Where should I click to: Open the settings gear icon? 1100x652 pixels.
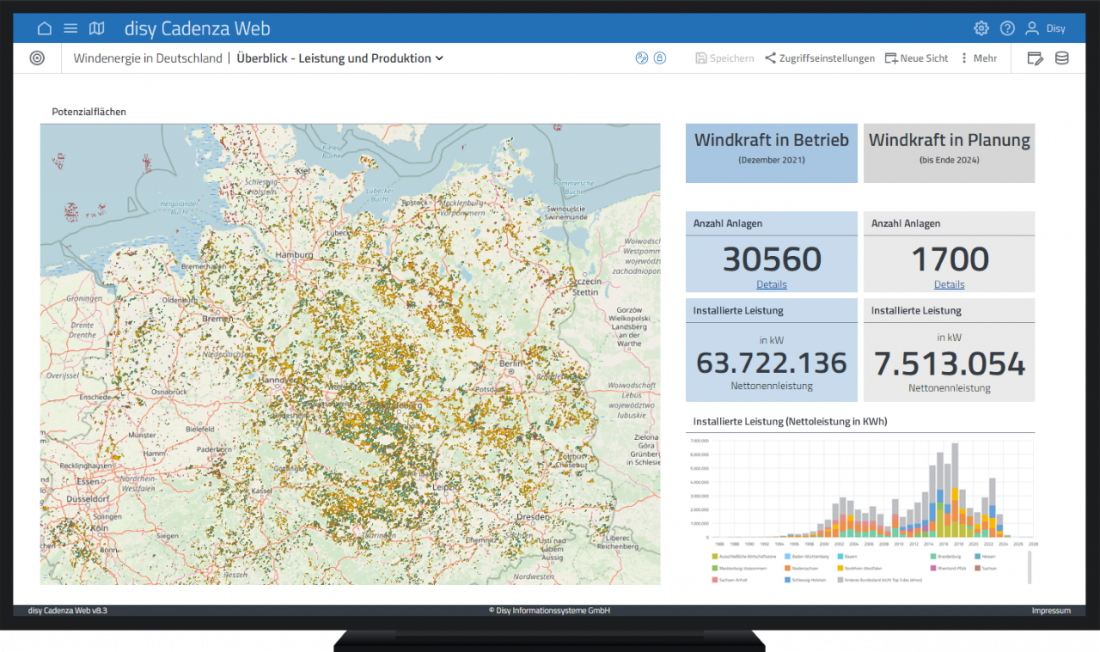[981, 28]
